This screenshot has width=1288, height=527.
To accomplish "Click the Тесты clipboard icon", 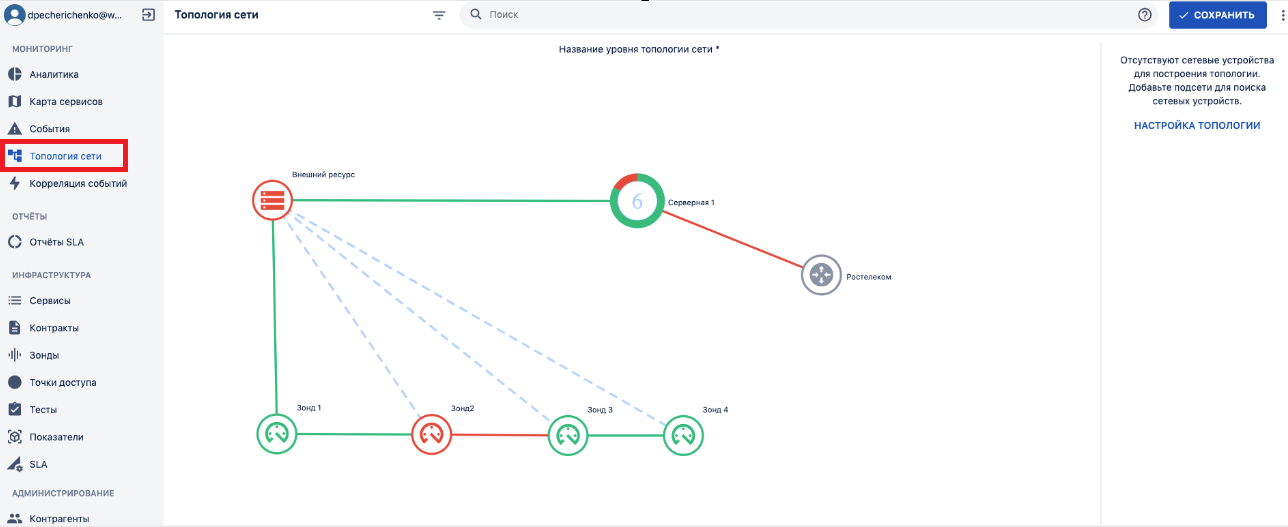I will click(x=15, y=409).
